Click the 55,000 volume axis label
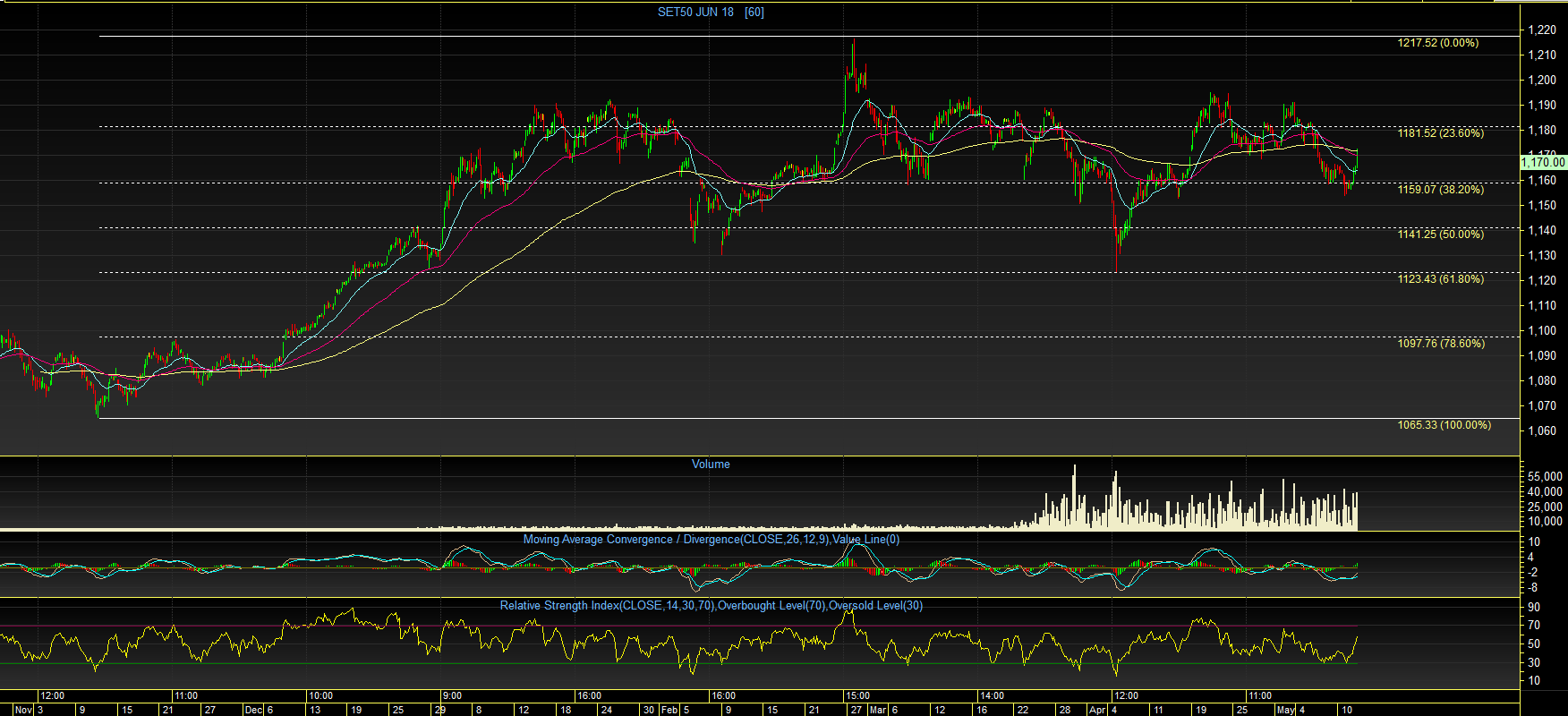 pos(1546,477)
